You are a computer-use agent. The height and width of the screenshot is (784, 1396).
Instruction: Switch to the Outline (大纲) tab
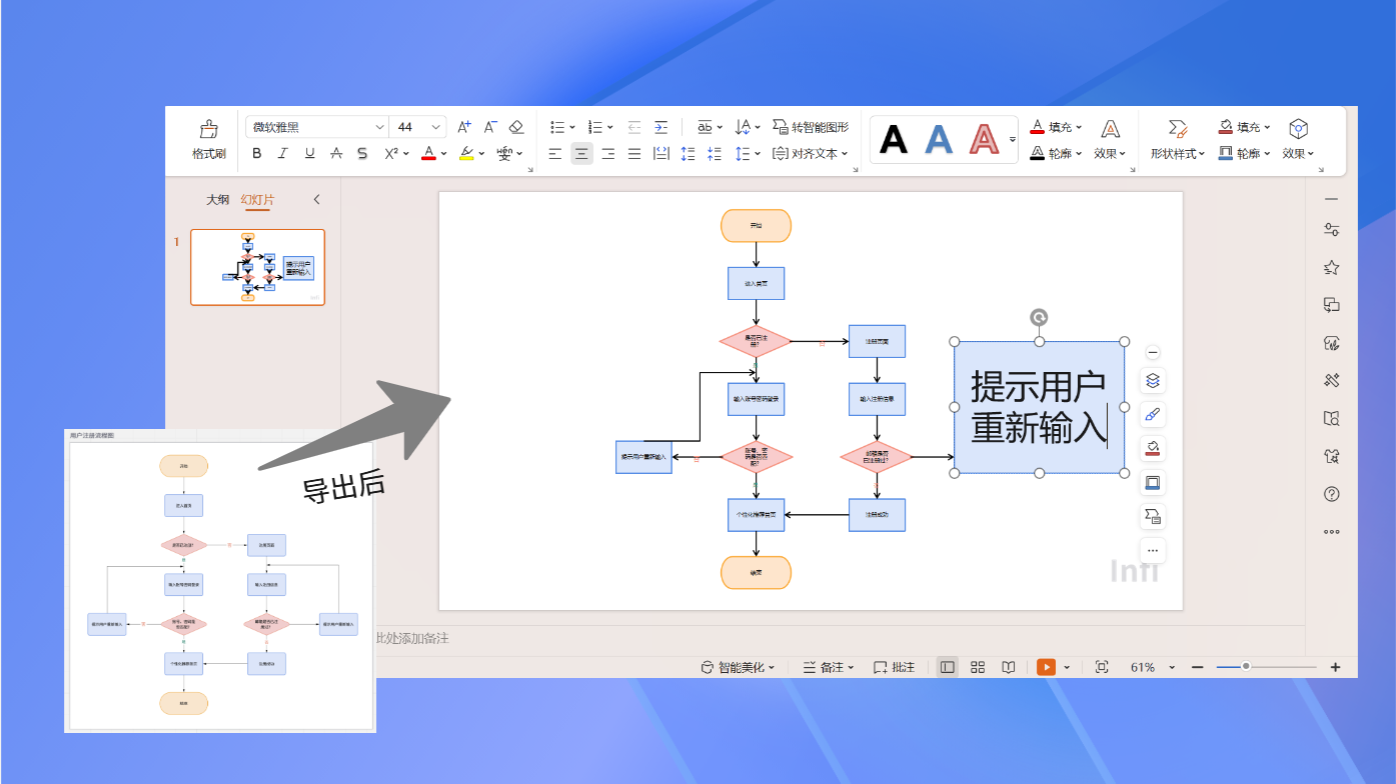(x=218, y=199)
